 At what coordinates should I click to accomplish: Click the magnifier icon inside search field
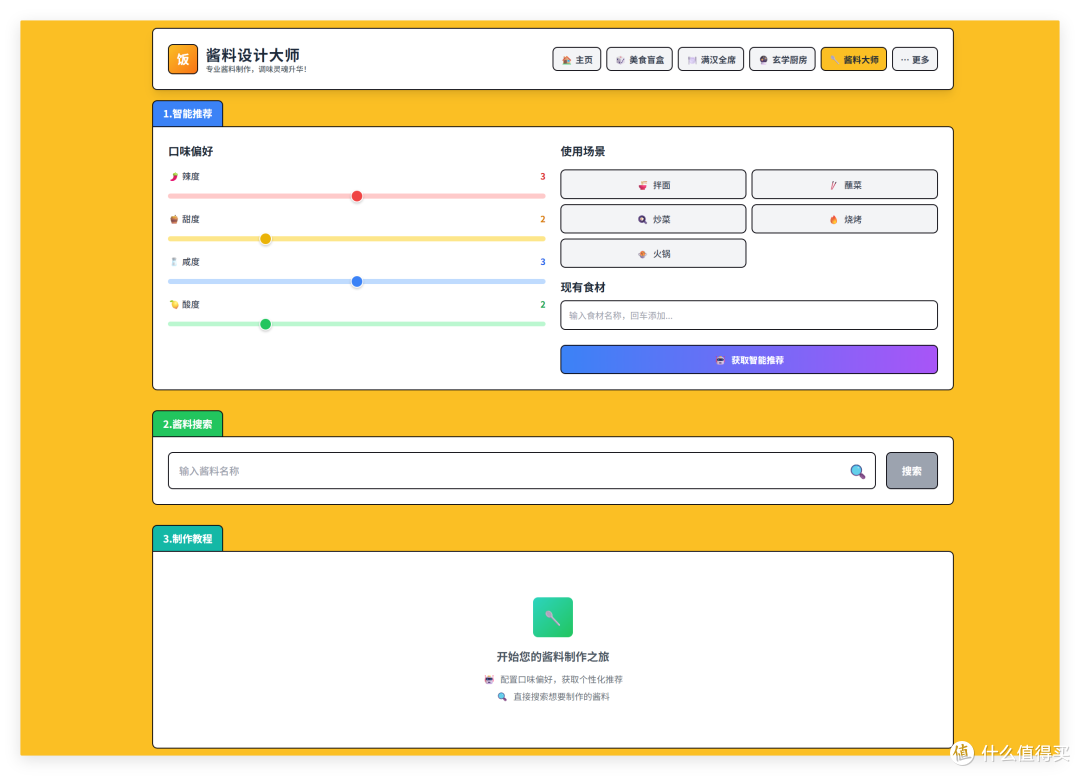[x=858, y=472]
